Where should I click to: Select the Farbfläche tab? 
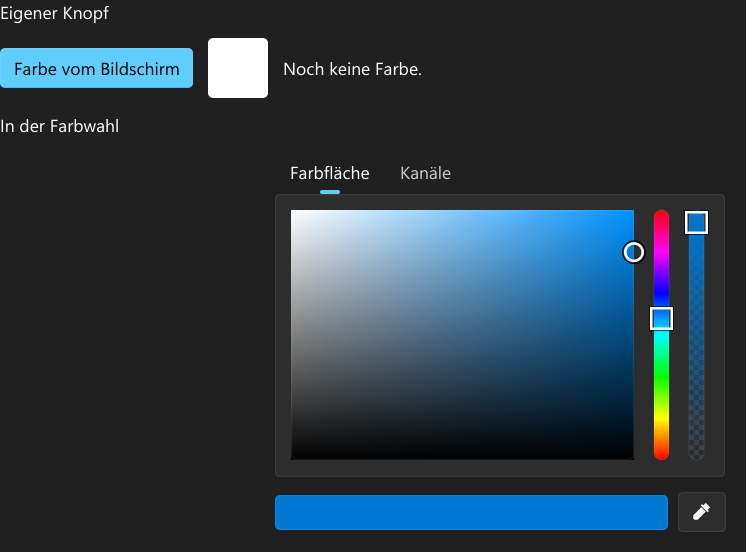coord(330,173)
